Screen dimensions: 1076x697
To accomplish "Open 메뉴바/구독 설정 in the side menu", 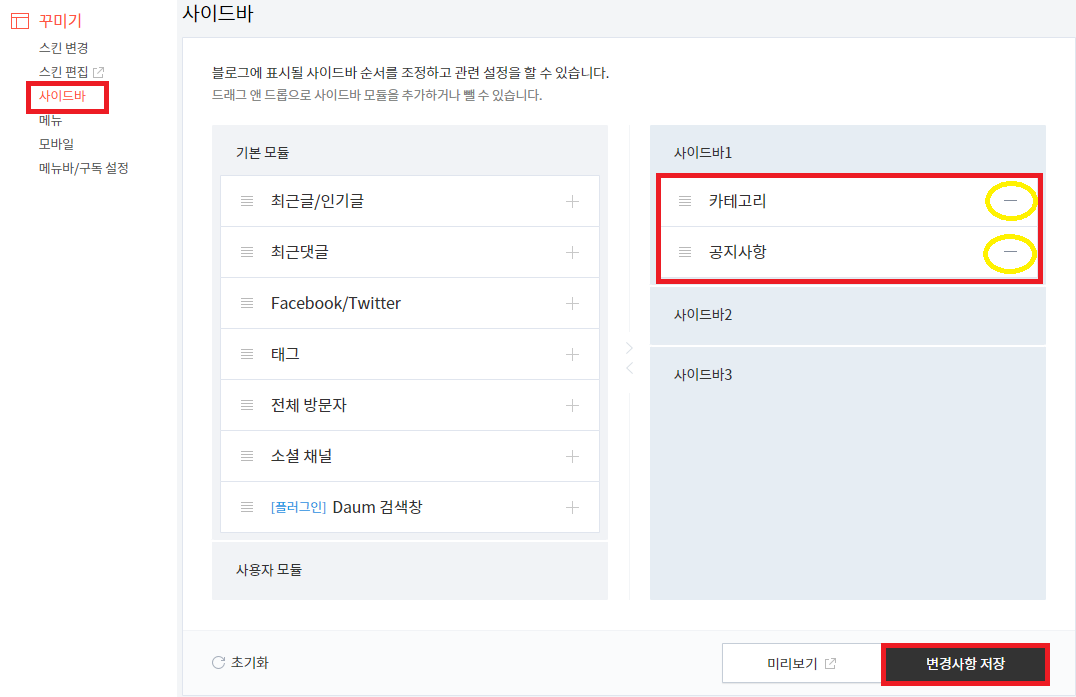I will tap(84, 168).
